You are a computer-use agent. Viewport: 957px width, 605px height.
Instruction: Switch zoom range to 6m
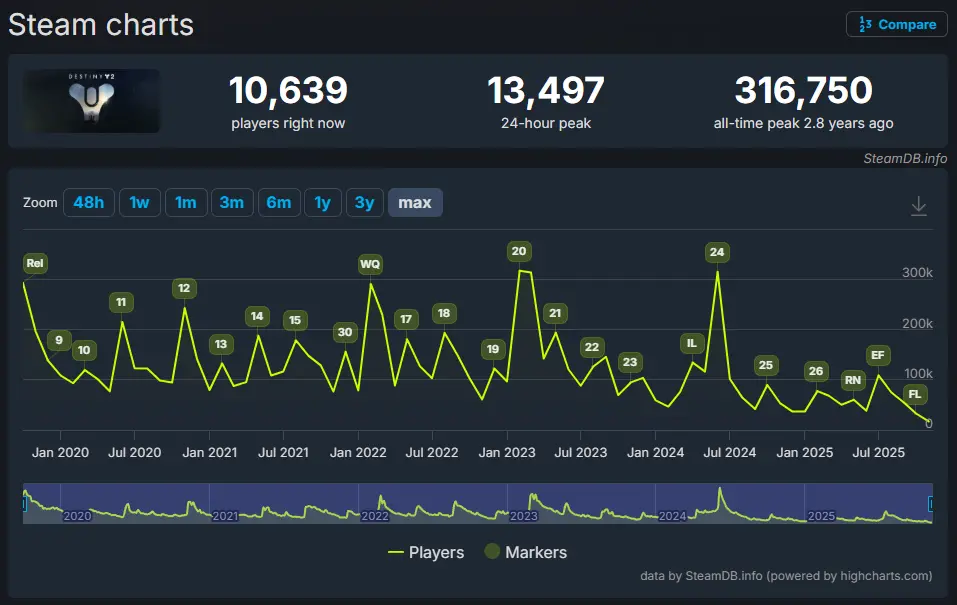pyautogui.click(x=279, y=203)
